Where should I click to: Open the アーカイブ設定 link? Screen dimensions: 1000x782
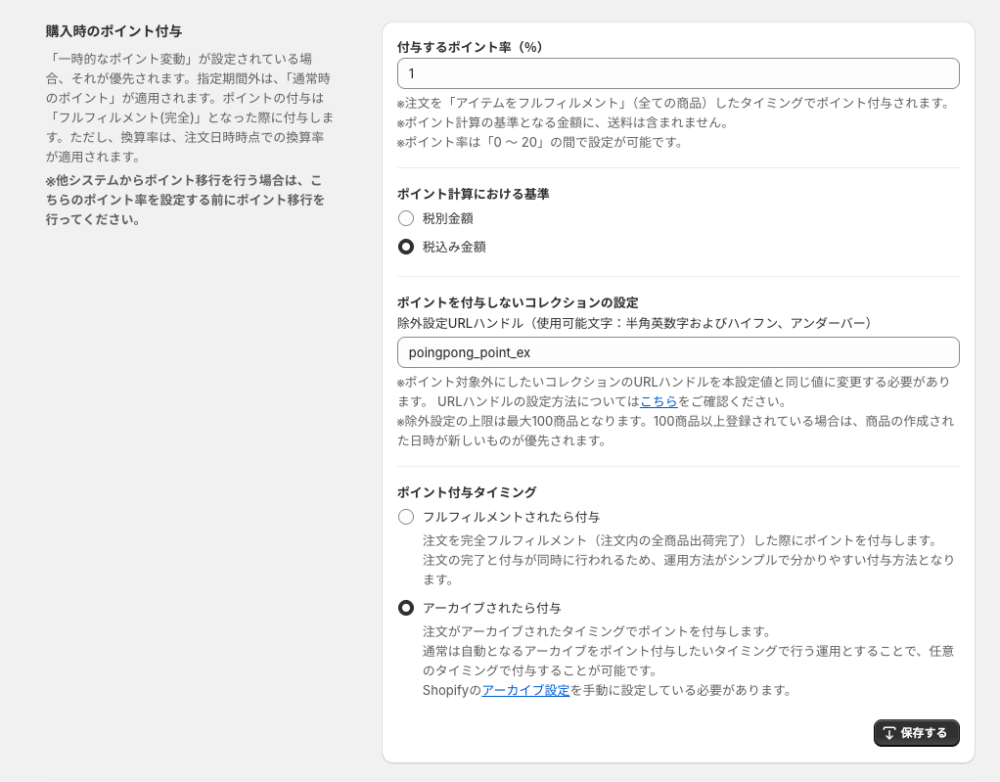point(526,690)
